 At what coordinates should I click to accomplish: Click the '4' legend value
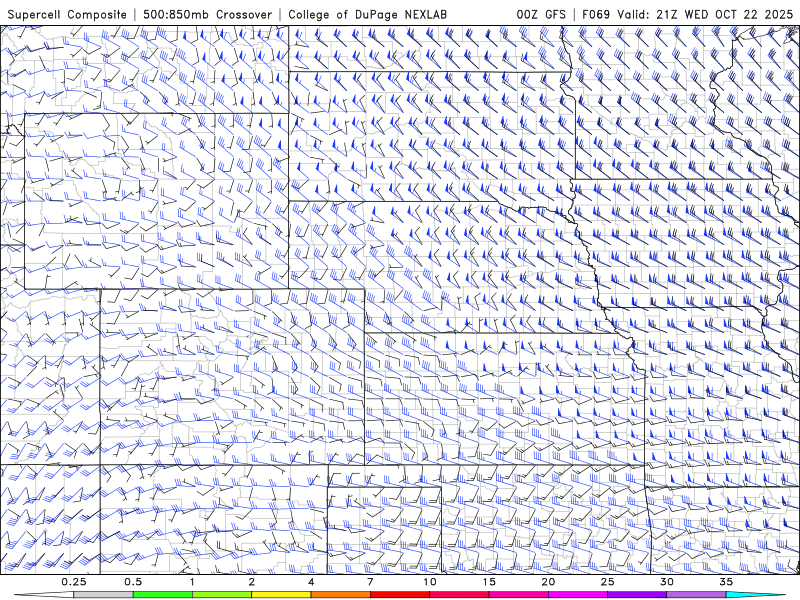tap(311, 582)
